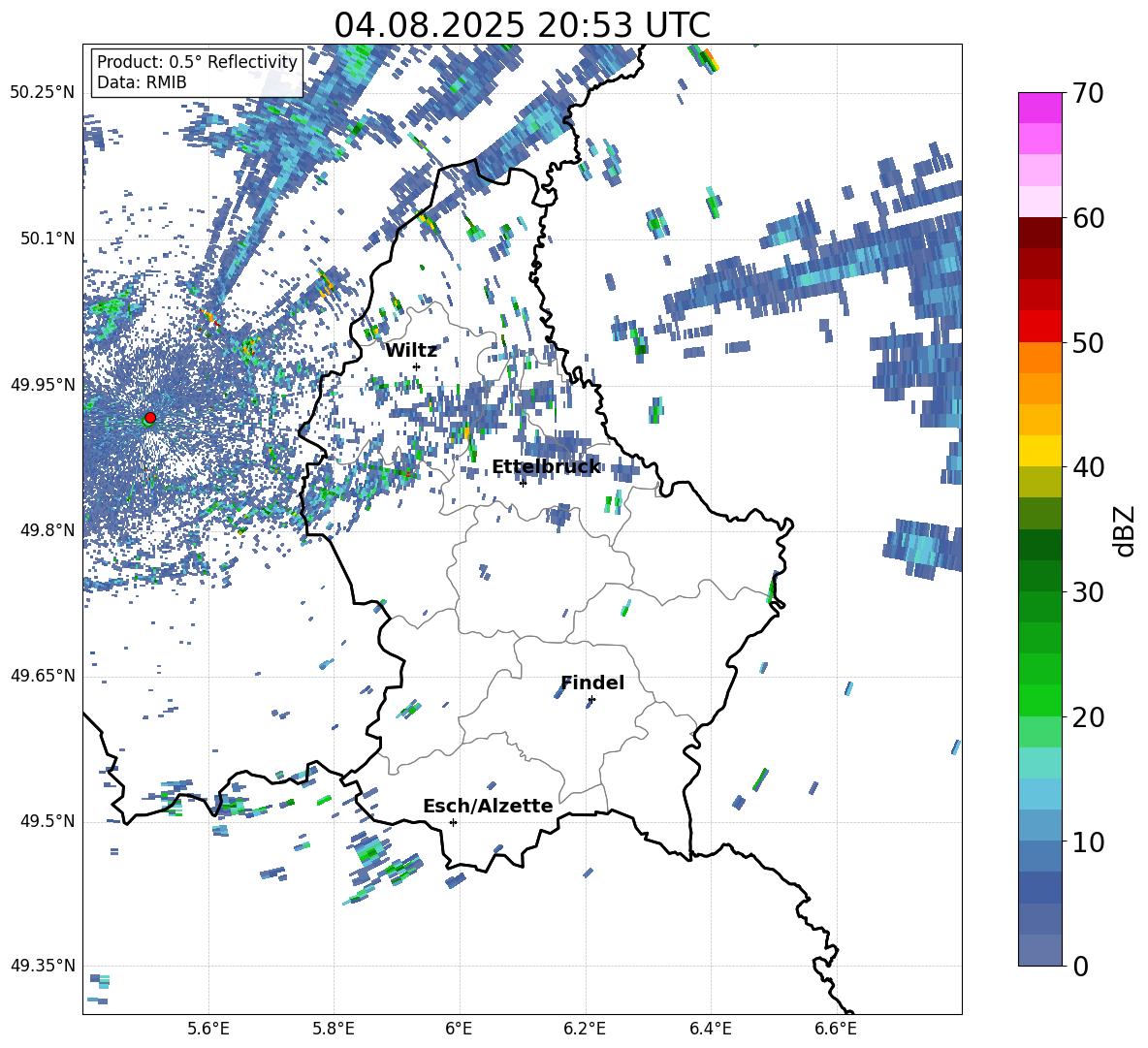Click the 6.2°E longitude label

(x=585, y=1029)
